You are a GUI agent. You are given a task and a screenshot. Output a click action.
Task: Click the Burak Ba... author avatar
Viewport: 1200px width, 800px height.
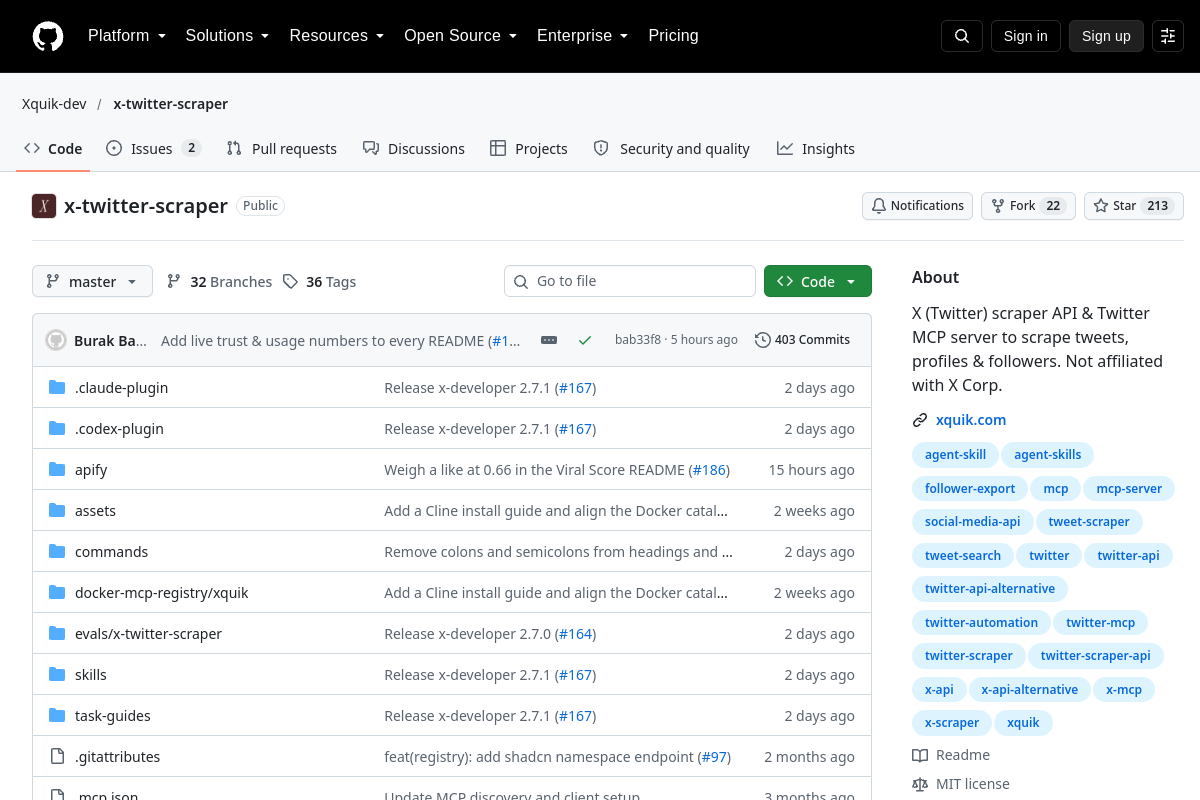56,340
